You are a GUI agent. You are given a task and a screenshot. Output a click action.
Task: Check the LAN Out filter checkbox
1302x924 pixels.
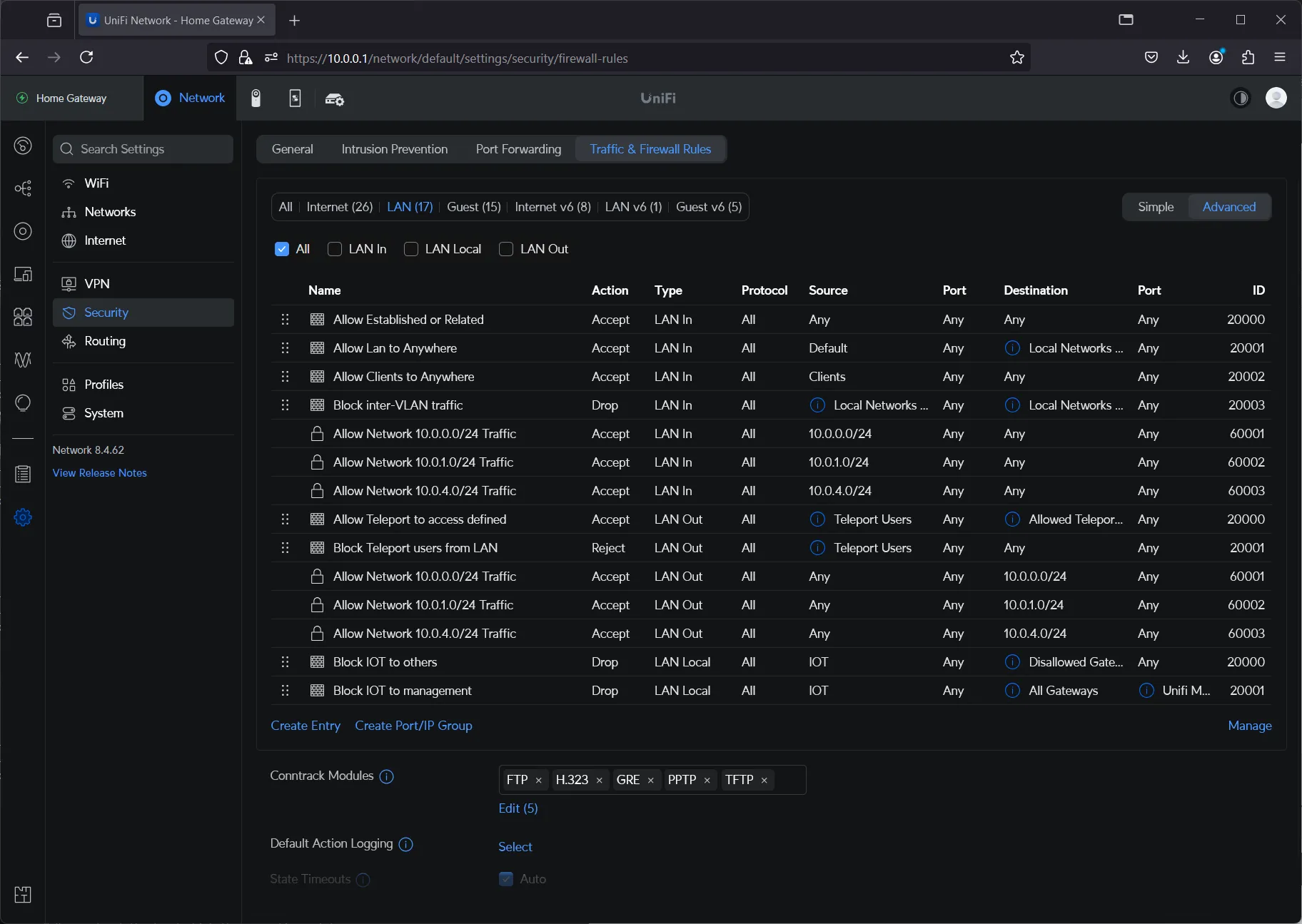pyautogui.click(x=506, y=249)
